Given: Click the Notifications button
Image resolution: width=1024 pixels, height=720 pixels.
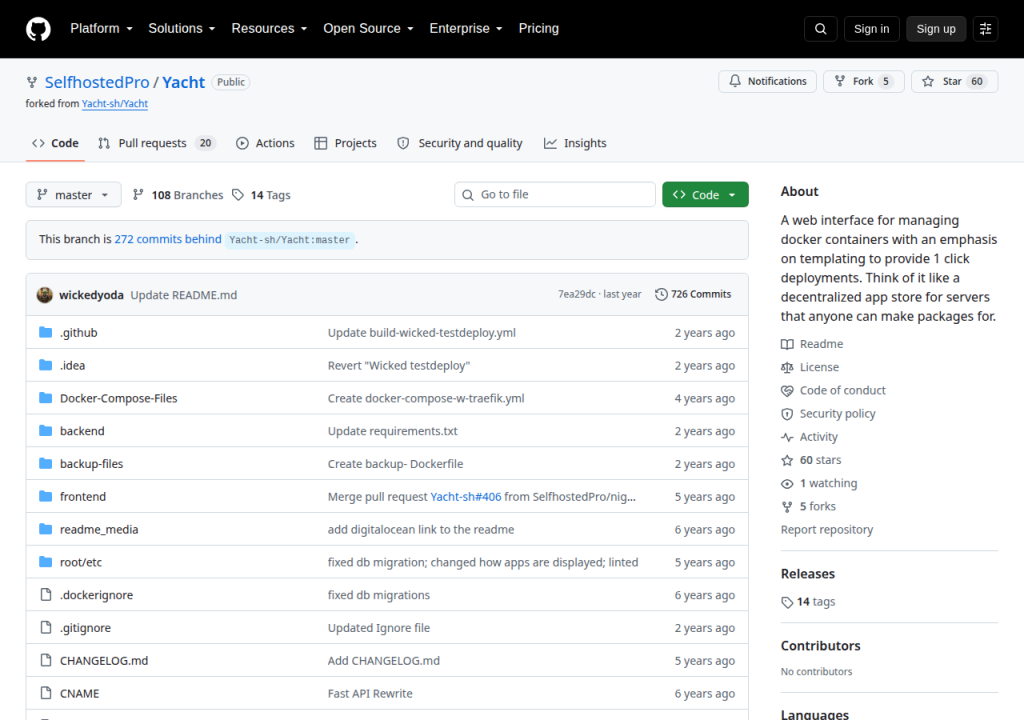Looking at the screenshot, I should click(x=767, y=82).
